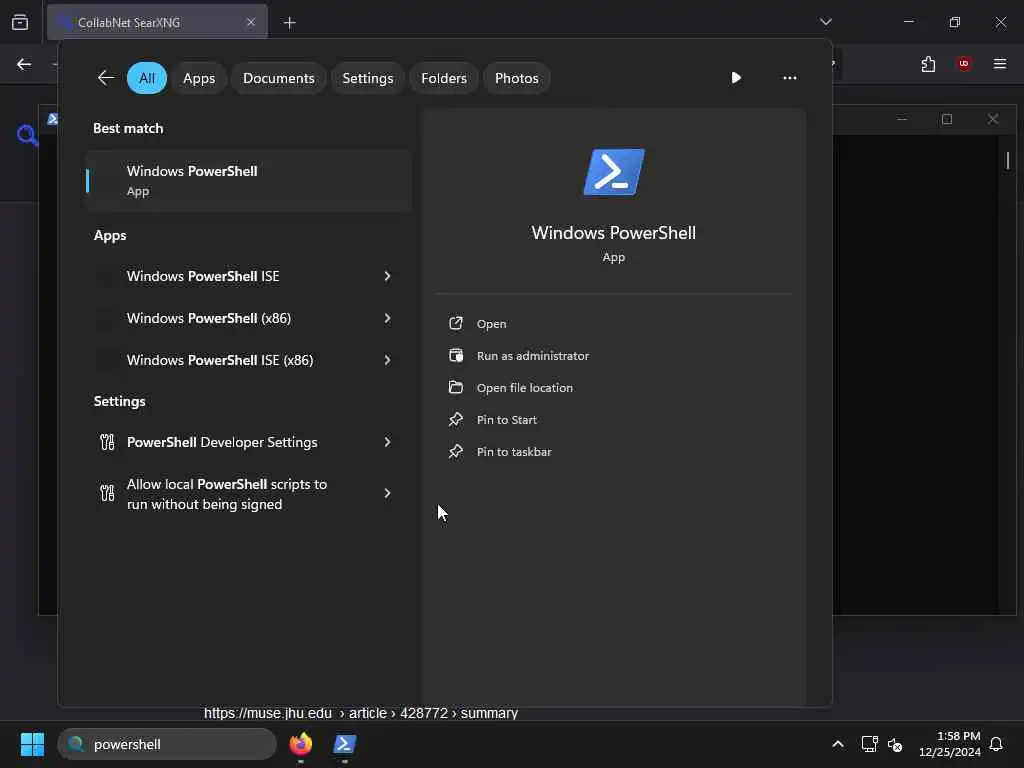Click the taskbar search box with powershell
Screen dimensions: 1024x768
coord(167,744)
